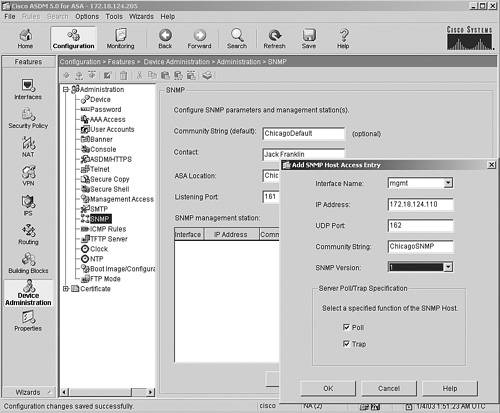Open the Wizards menu
This screenshot has height=413, width=500.
tap(141, 16)
